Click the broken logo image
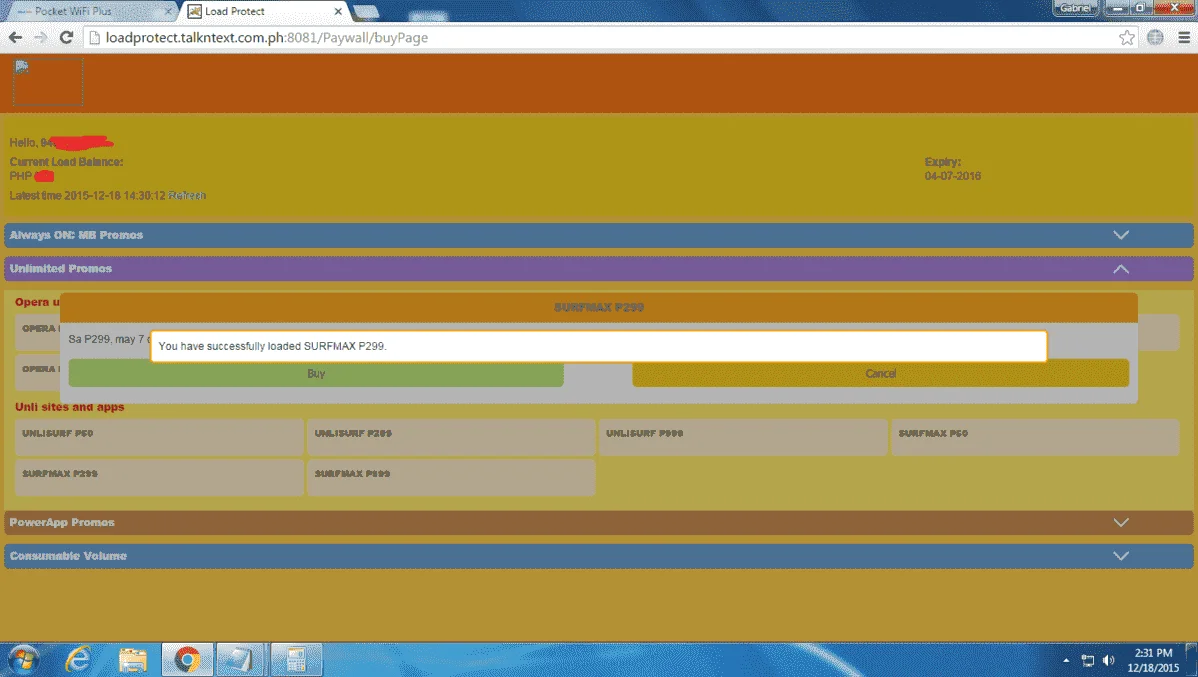Viewport: 1198px width, 677px height. [47, 82]
